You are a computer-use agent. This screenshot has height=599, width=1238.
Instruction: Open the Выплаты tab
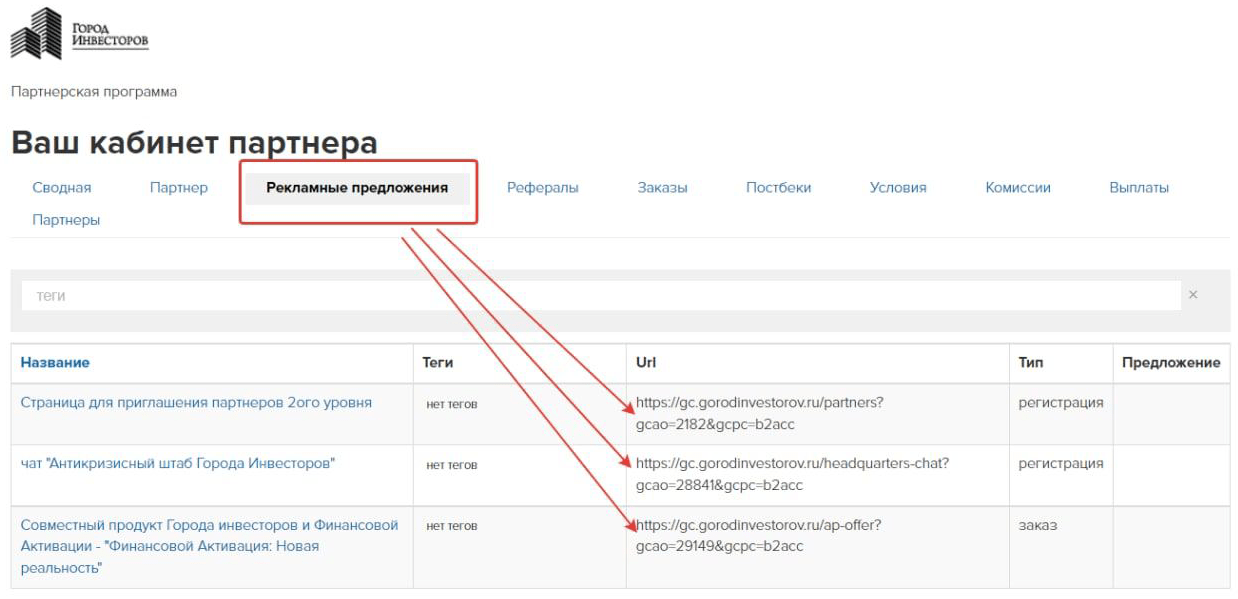coord(1139,187)
